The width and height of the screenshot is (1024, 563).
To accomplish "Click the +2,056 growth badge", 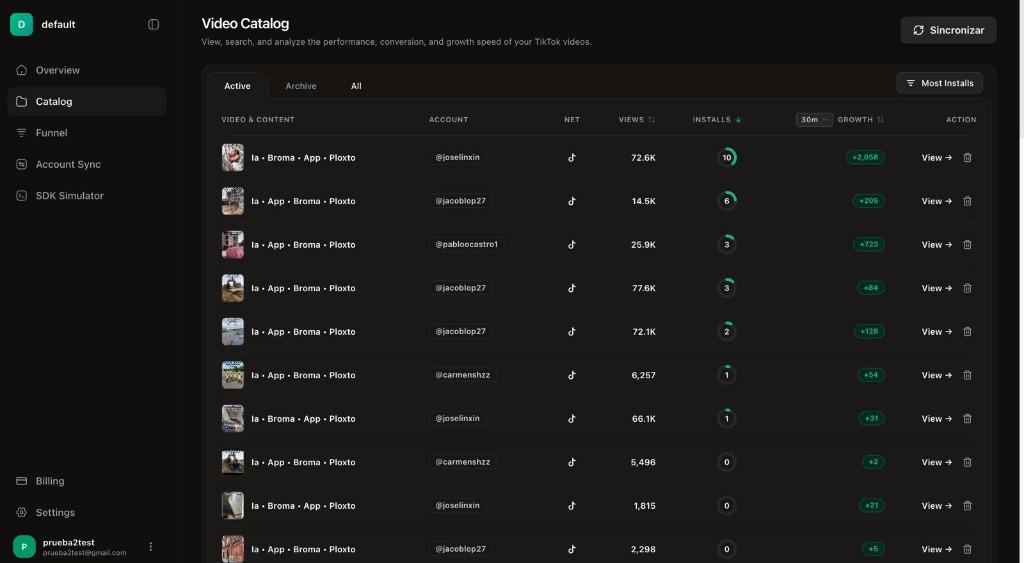I will tap(865, 157).
